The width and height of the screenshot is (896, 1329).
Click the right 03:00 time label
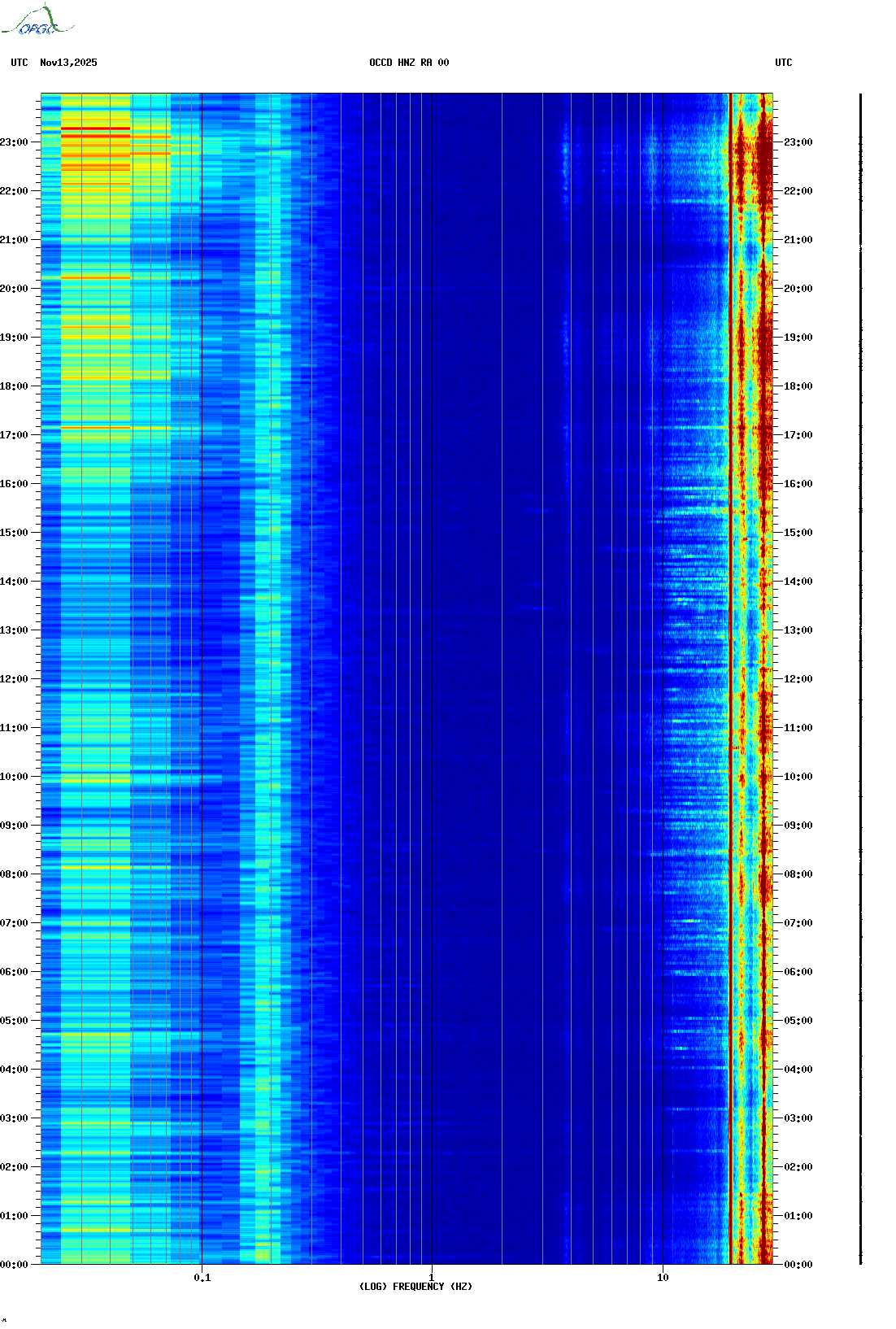pyautogui.click(x=798, y=1118)
